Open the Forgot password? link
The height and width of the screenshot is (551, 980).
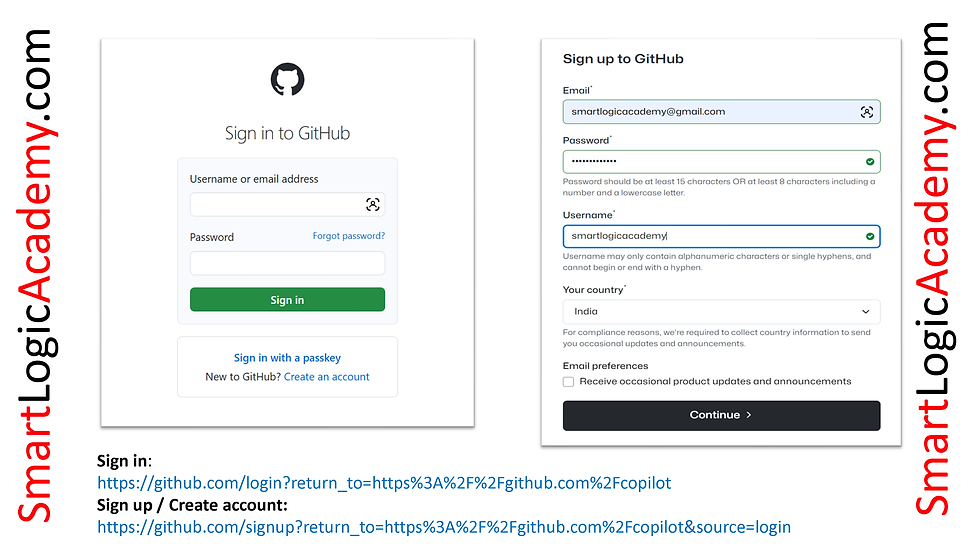click(x=349, y=236)
